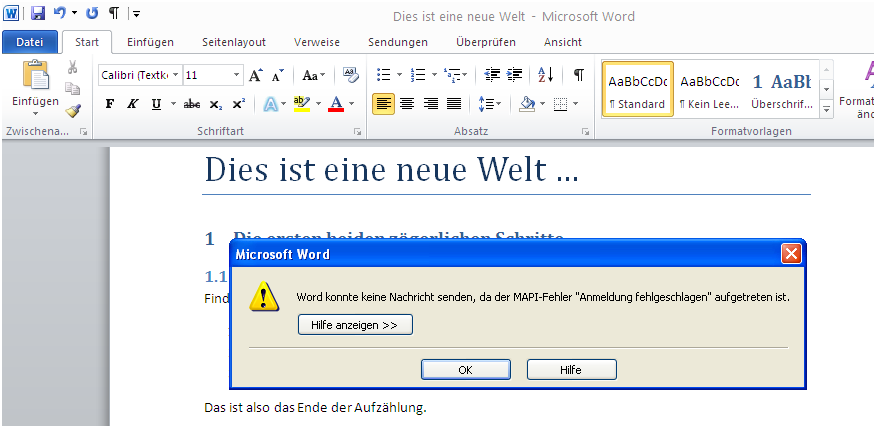This screenshot has width=874, height=426.
Task: Apply the Kein Leerraum style
Action: coord(710,89)
